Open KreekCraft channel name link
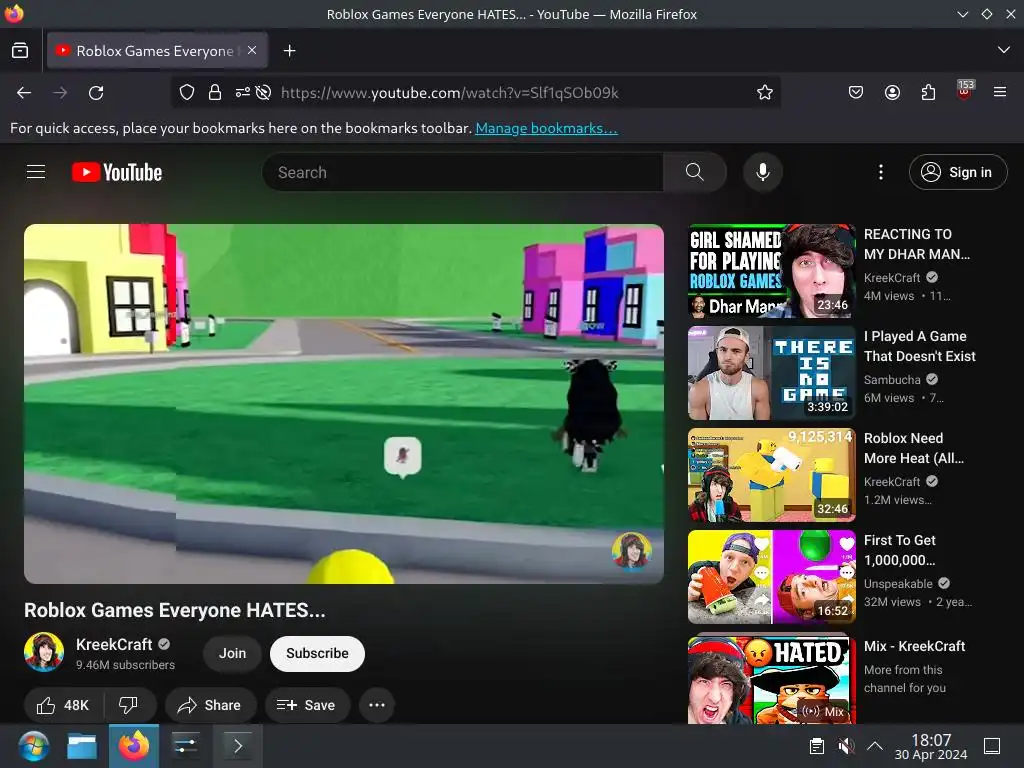 [114, 644]
